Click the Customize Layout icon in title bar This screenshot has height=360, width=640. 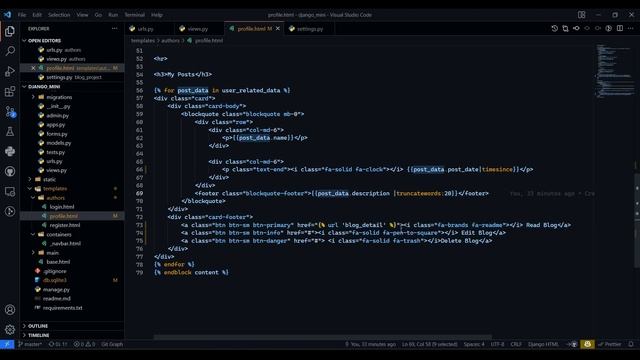point(582,15)
